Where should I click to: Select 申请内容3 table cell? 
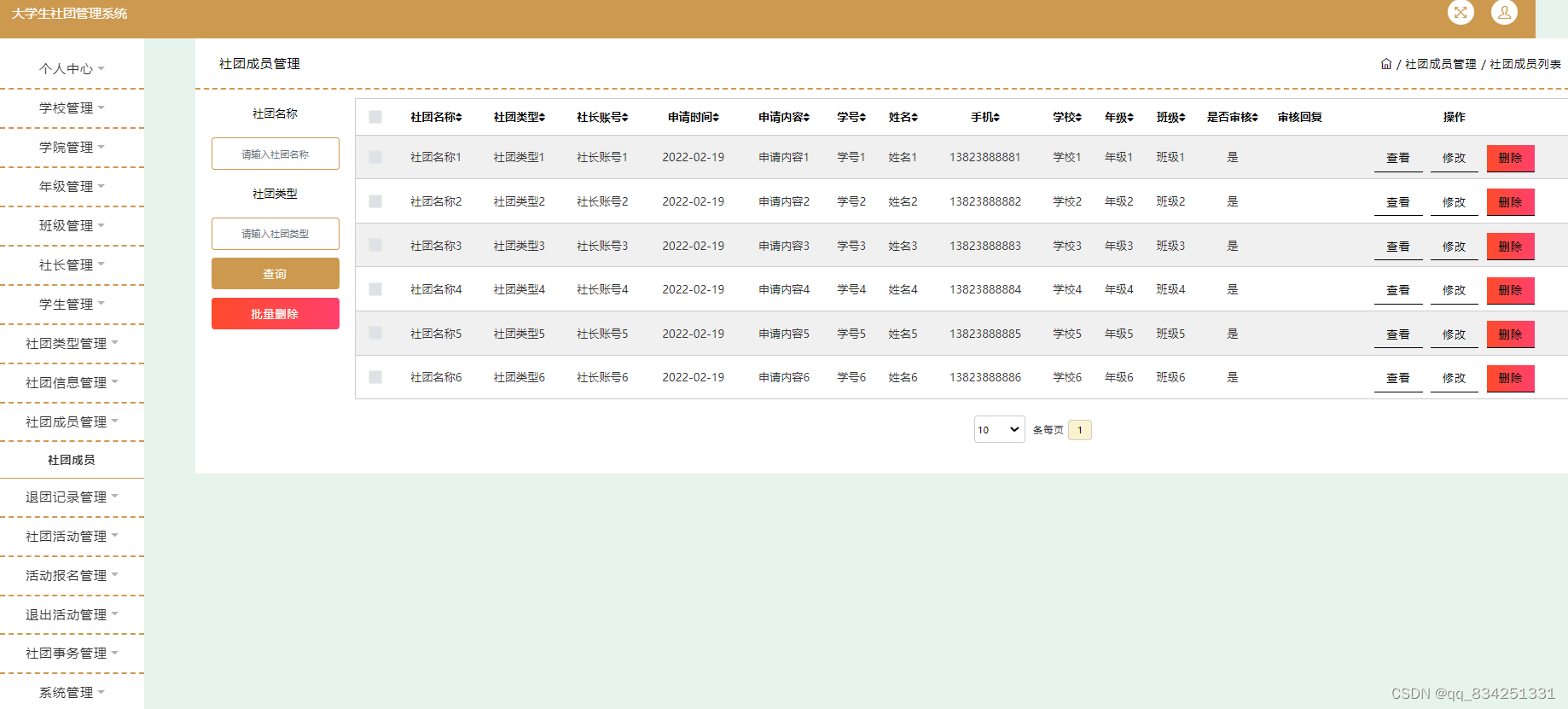pos(784,246)
